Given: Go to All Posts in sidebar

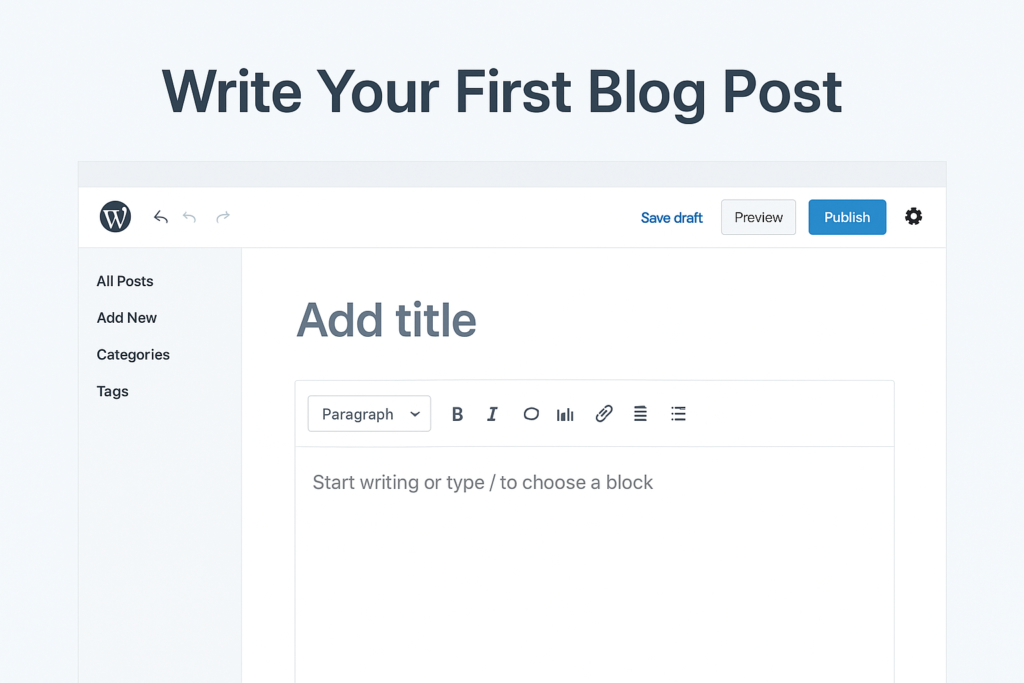Looking at the screenshot, I should pos(125,281).
